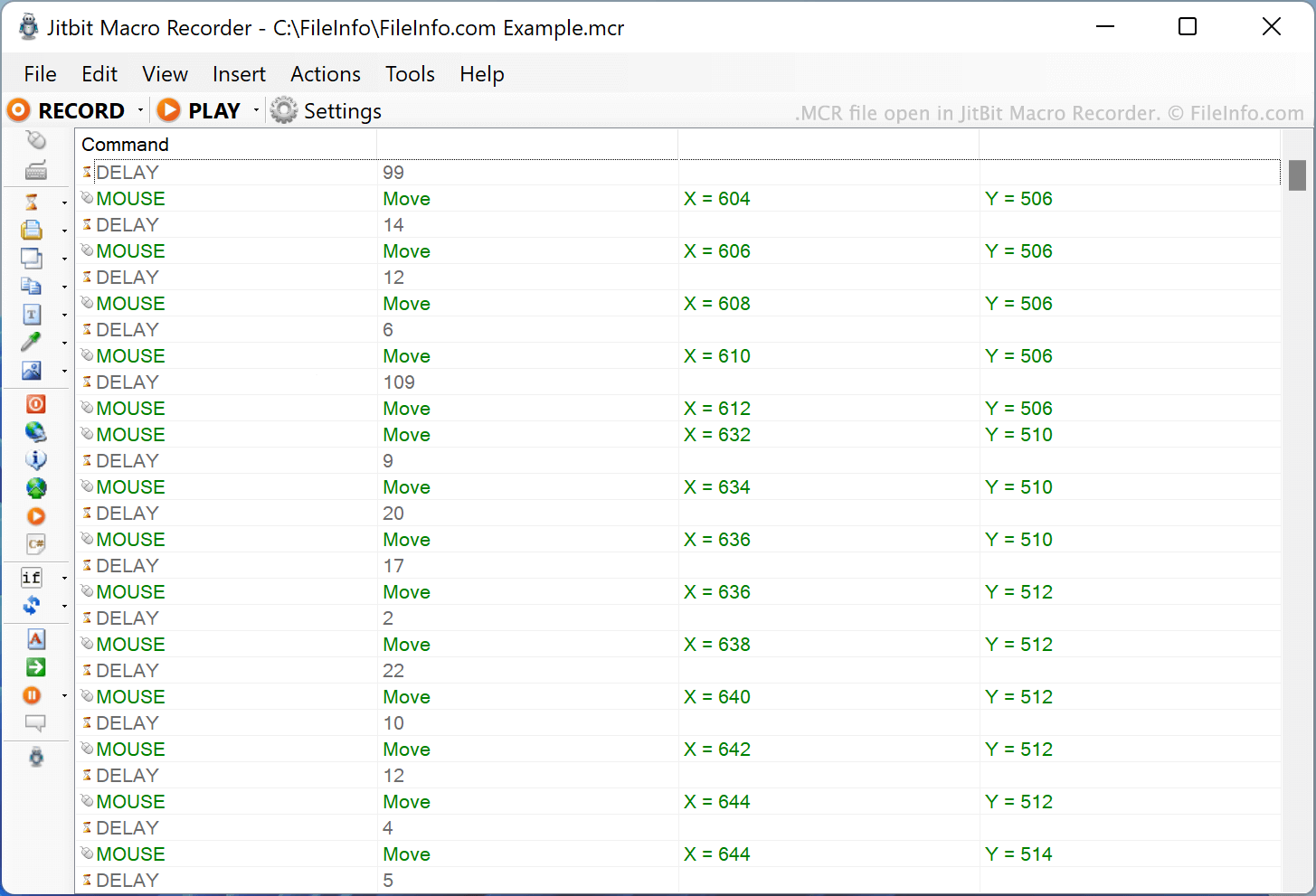
Task: Insert the open website globe command
Action: 36,432
